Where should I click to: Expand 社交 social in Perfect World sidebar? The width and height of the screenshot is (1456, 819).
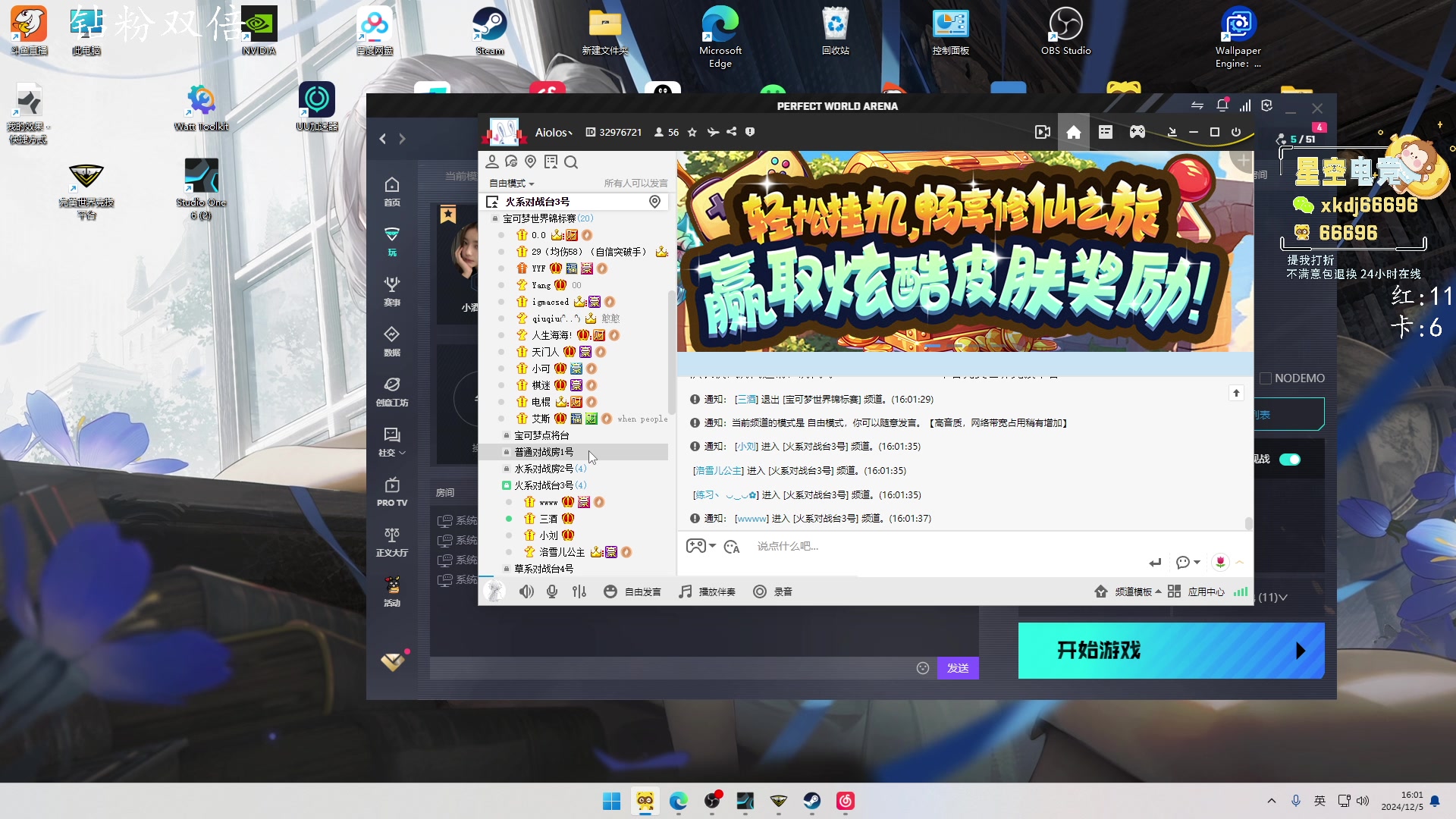[x=392, y=442]
